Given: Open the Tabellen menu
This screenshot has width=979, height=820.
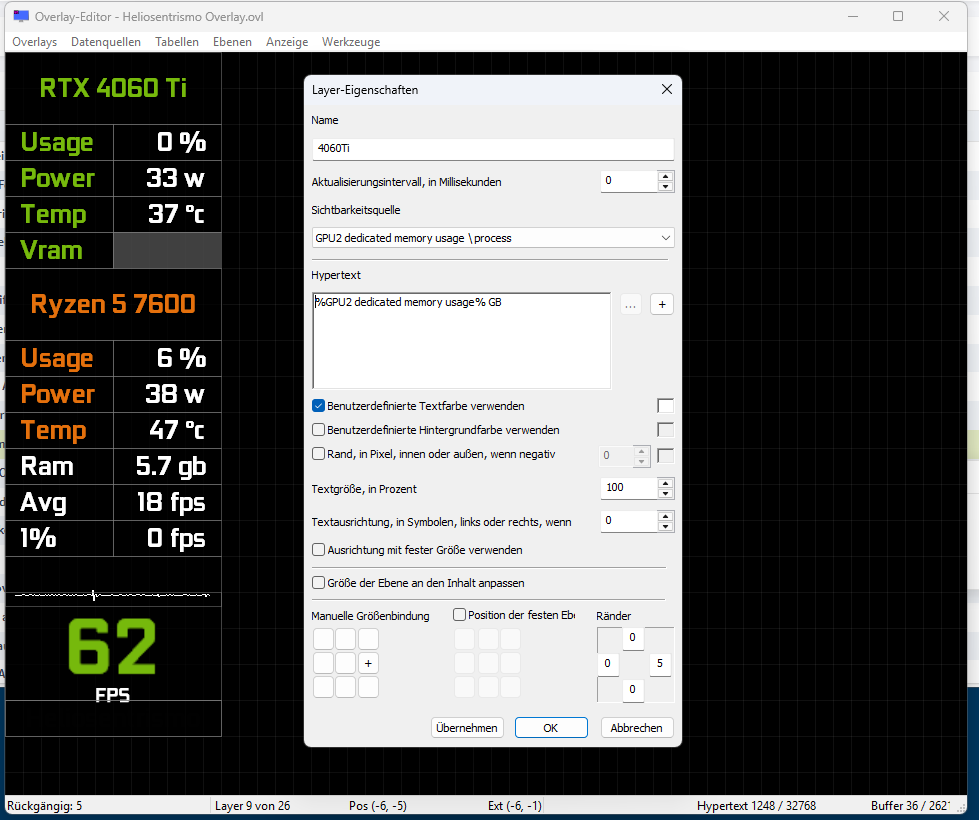Looking at the screenshot, I should [177, 42].
